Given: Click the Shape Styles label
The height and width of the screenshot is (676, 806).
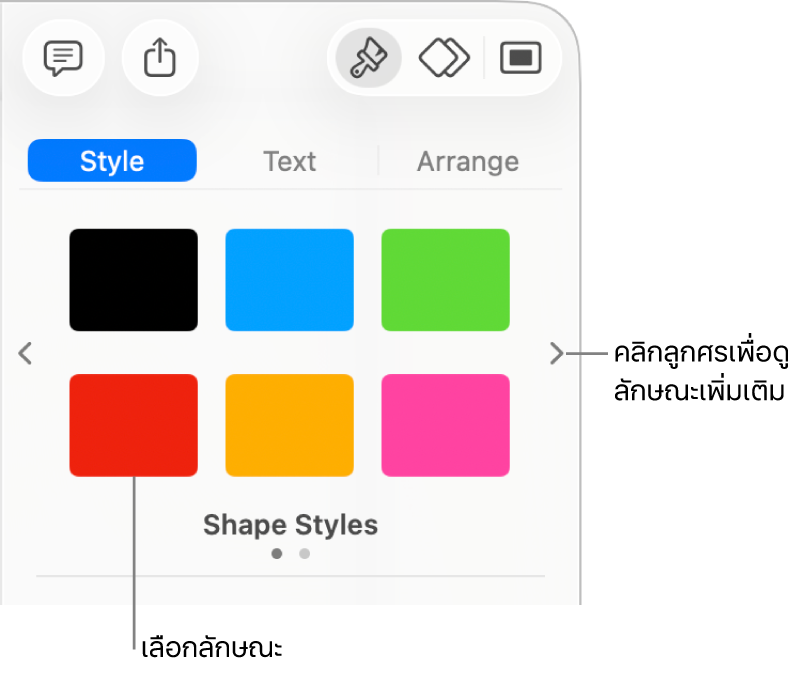Looking at the screenshot, I should click(290, 525).
